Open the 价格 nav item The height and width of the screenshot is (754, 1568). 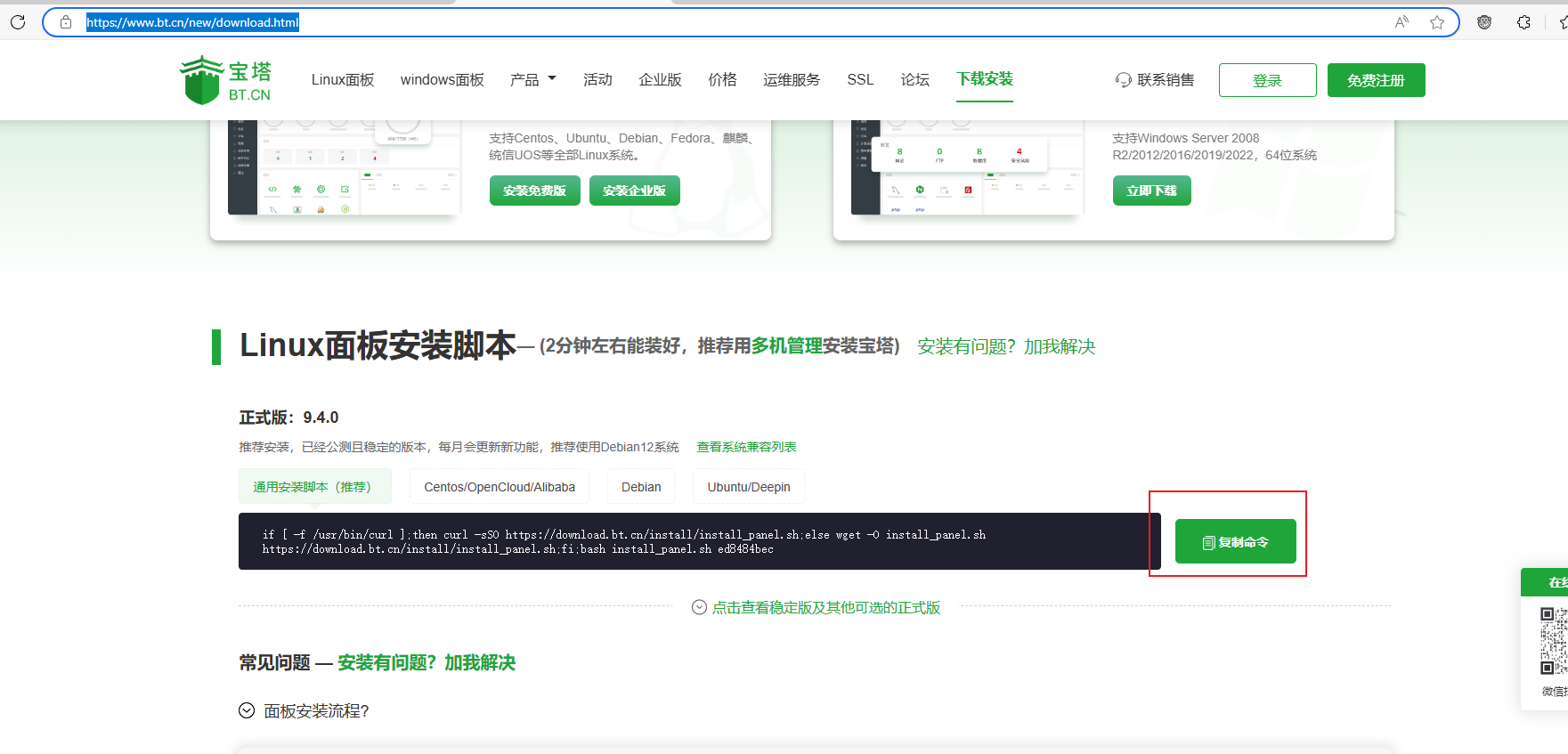click(722, 80)
